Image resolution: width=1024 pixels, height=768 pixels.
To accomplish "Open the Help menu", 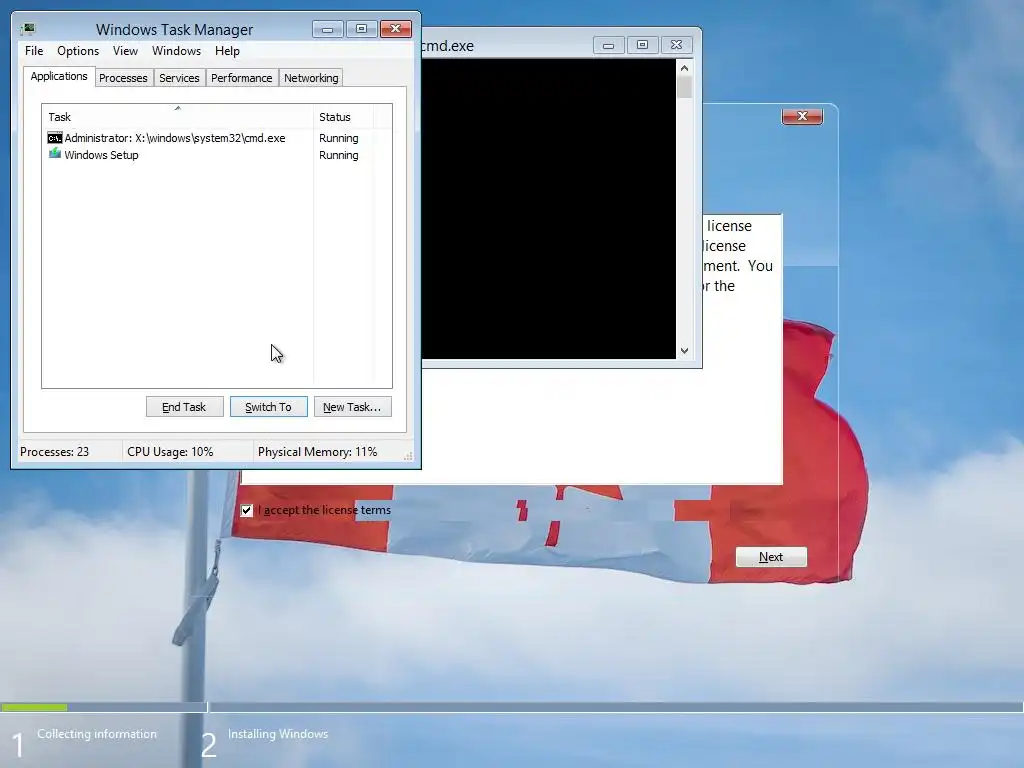I will pyautogui.click(x=227, y=51).
